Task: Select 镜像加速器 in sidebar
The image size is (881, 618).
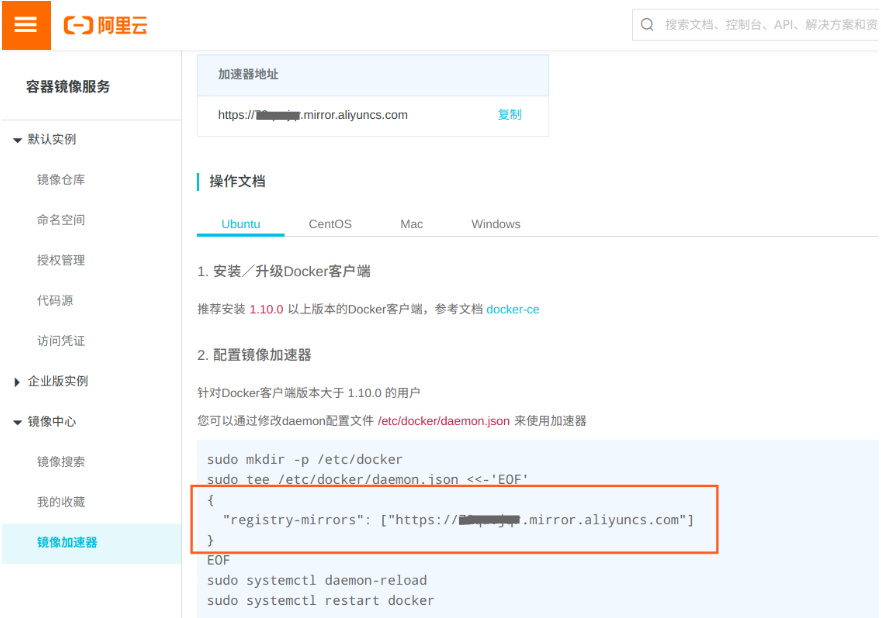Action: [x=92, y=543]
